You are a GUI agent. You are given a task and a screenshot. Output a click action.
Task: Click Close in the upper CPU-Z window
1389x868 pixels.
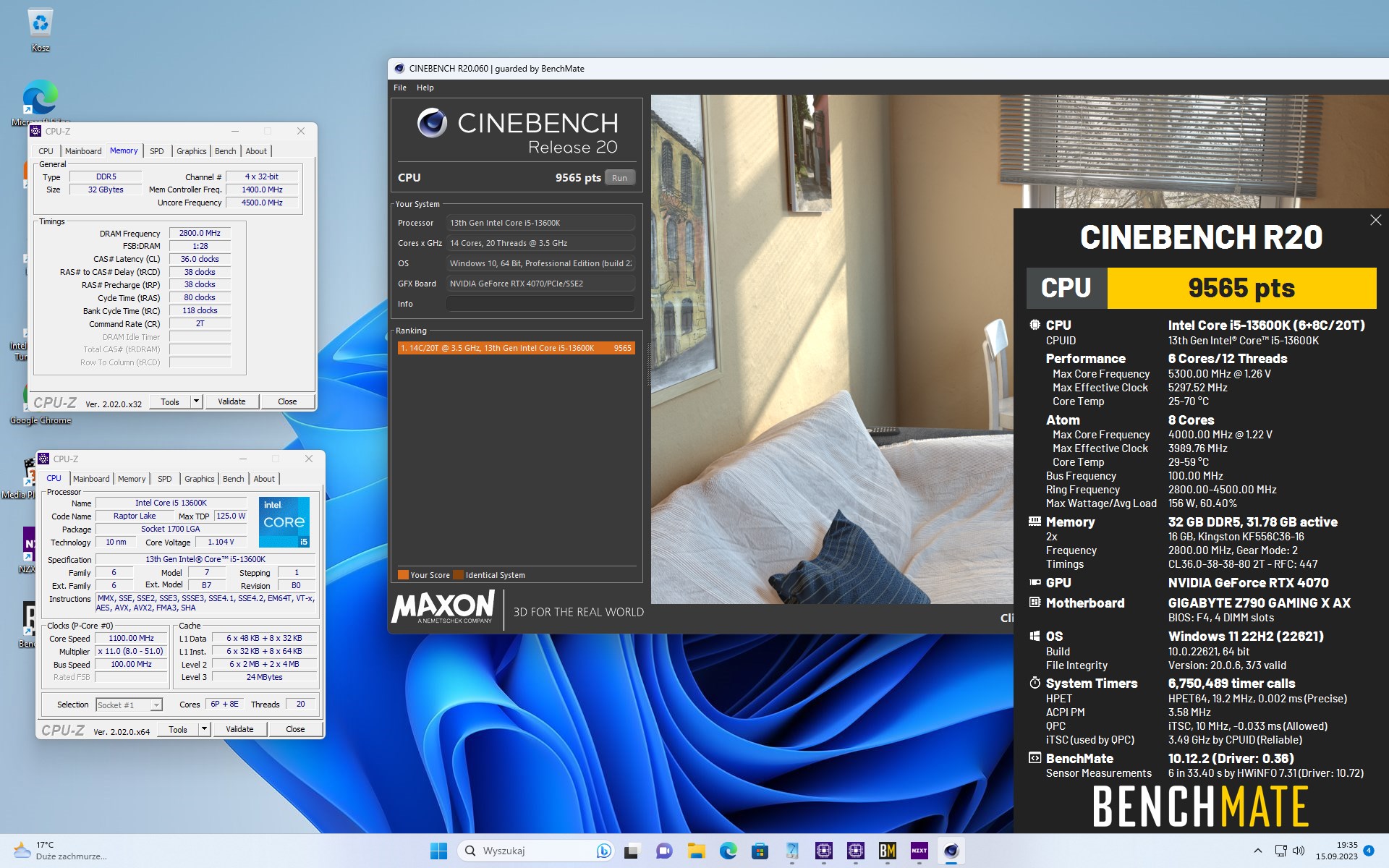[287, 401]
